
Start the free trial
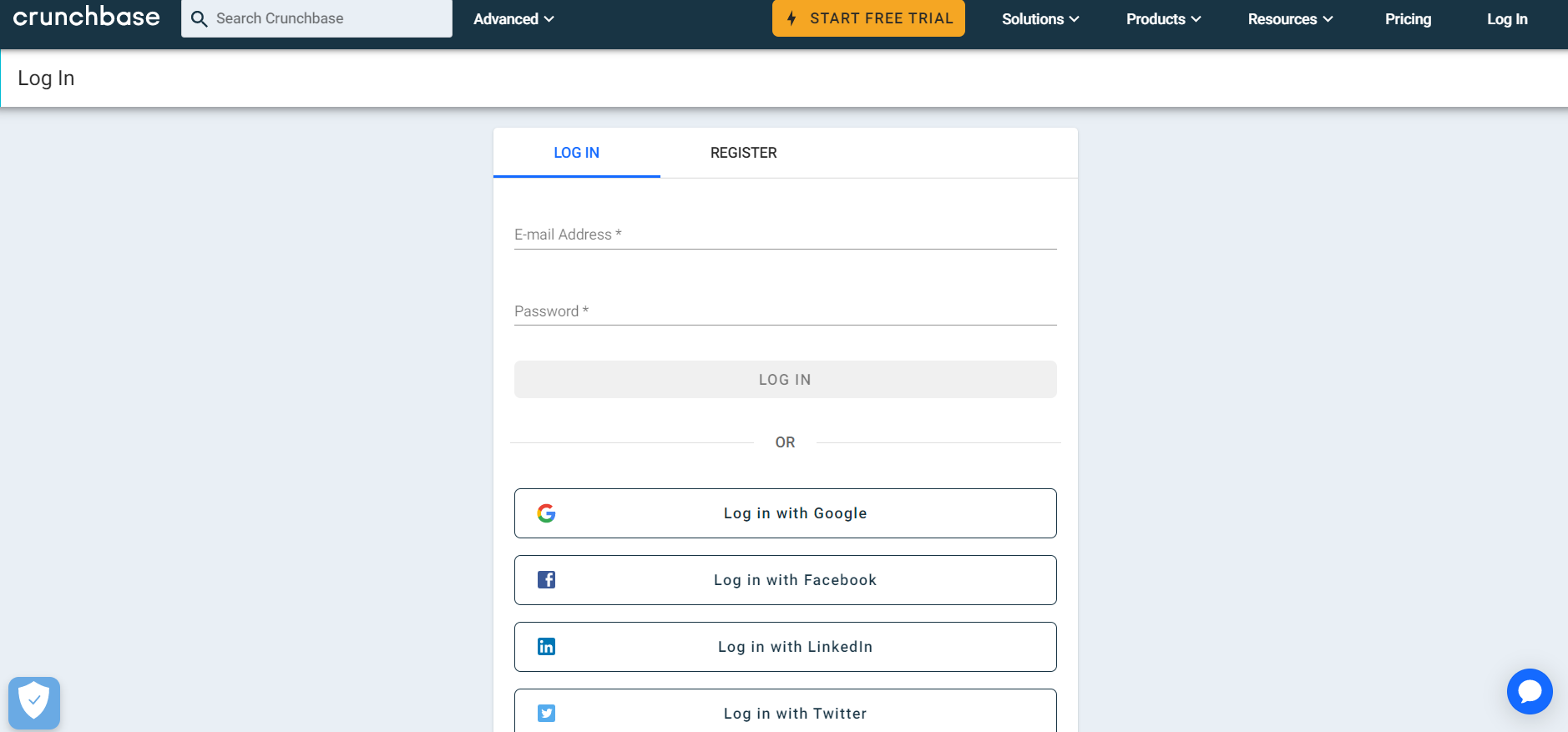point(868,18)
